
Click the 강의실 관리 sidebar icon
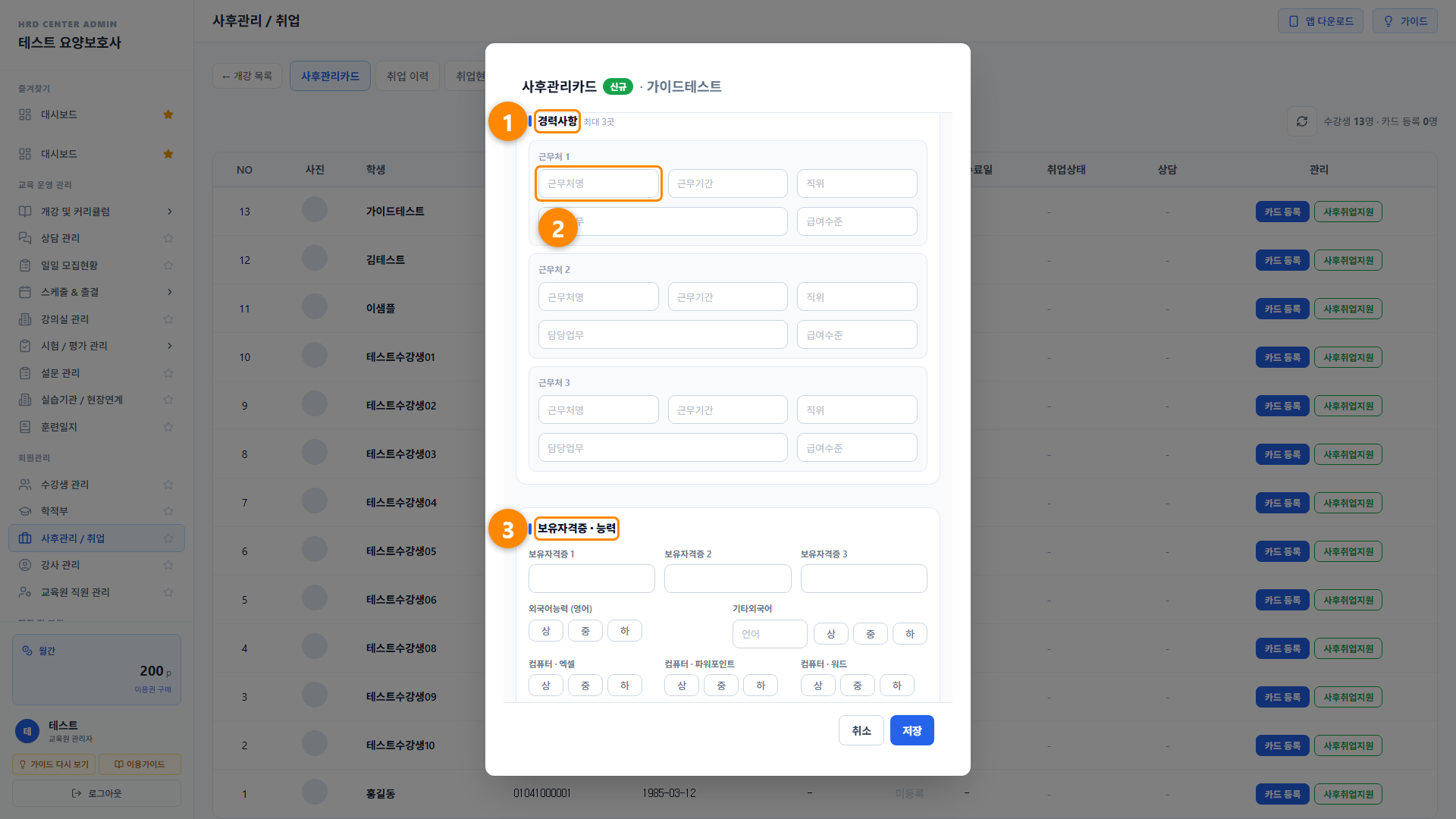click(25, 319)
